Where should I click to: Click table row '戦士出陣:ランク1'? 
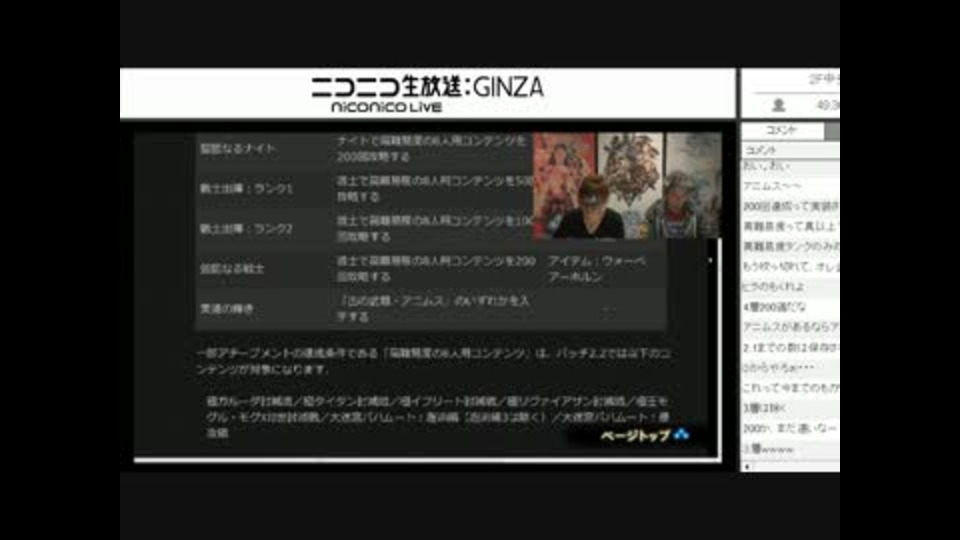pos(431,189)
